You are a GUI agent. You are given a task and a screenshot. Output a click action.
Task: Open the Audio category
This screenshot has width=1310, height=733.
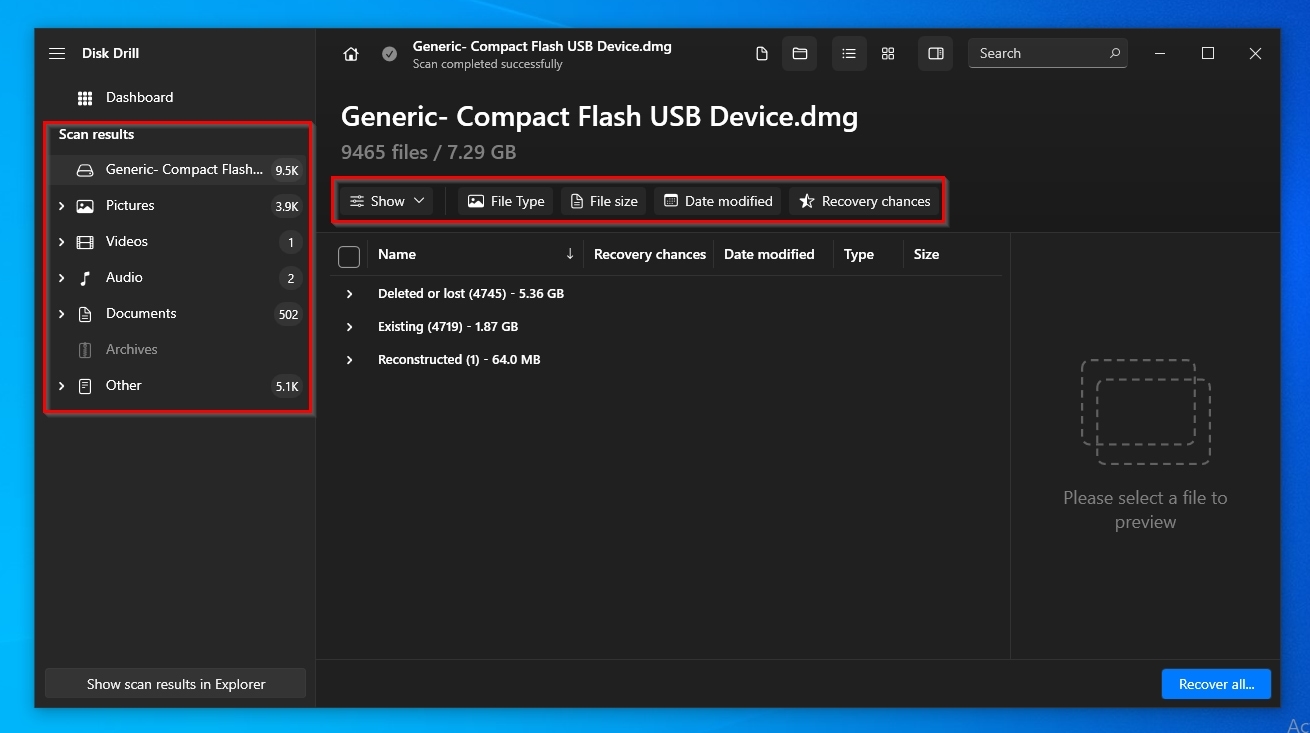(x=178, y=278)
